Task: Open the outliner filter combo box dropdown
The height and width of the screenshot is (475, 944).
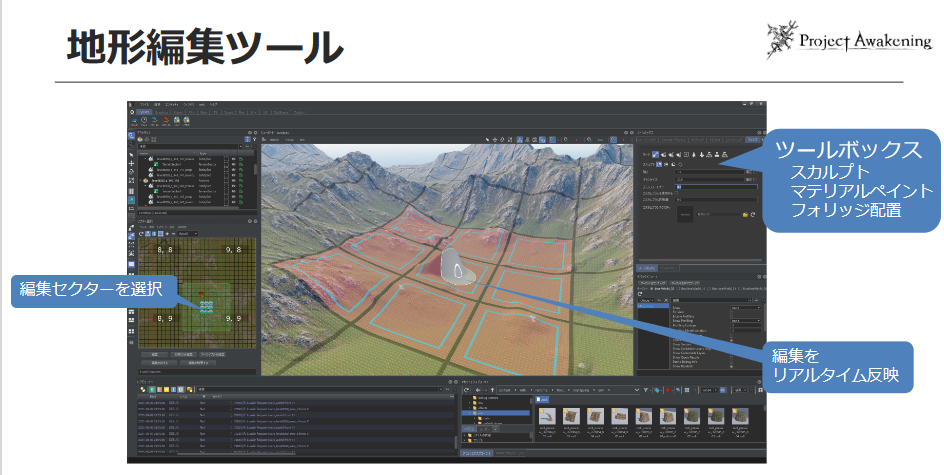Action: pyautogui.click(x=240, y=146)
